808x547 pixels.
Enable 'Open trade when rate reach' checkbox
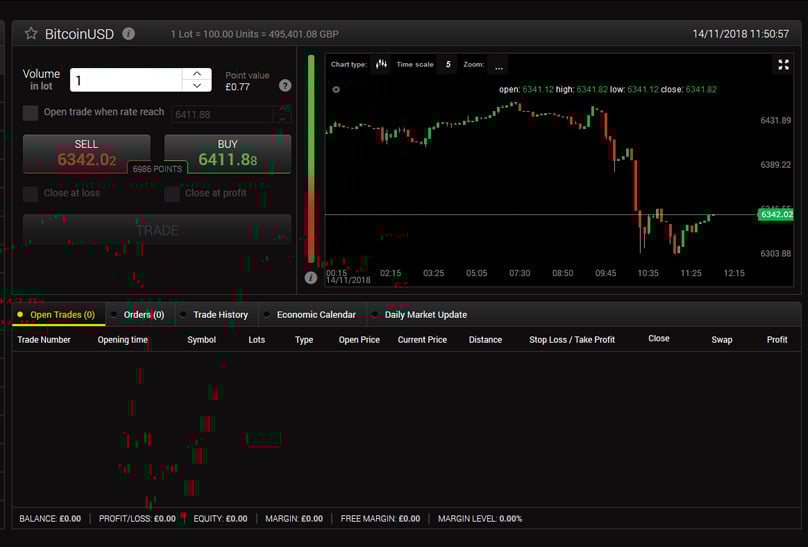coord(31,113)
